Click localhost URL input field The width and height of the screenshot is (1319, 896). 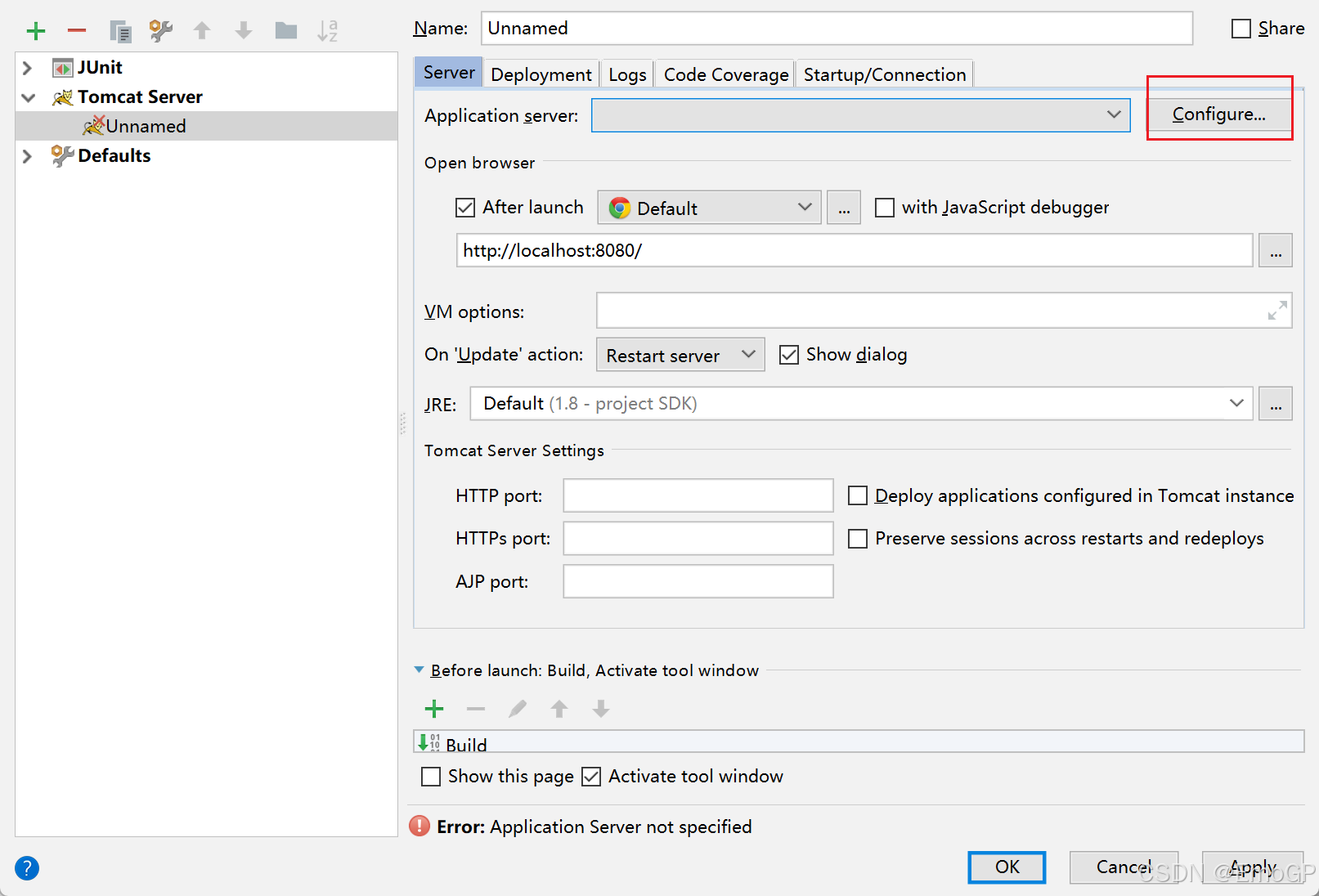click(855, 250)
